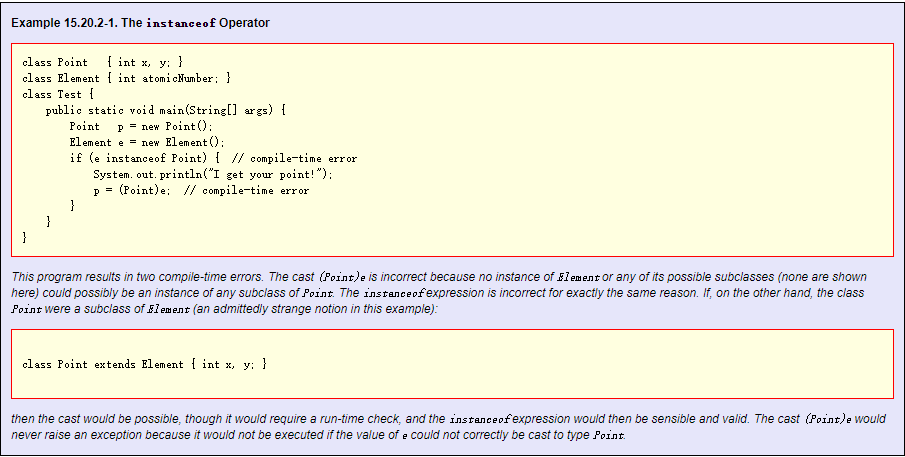Click the "class Point { int x, y; }" line
Screen dimensions: 905x457
tap(103, 62)
